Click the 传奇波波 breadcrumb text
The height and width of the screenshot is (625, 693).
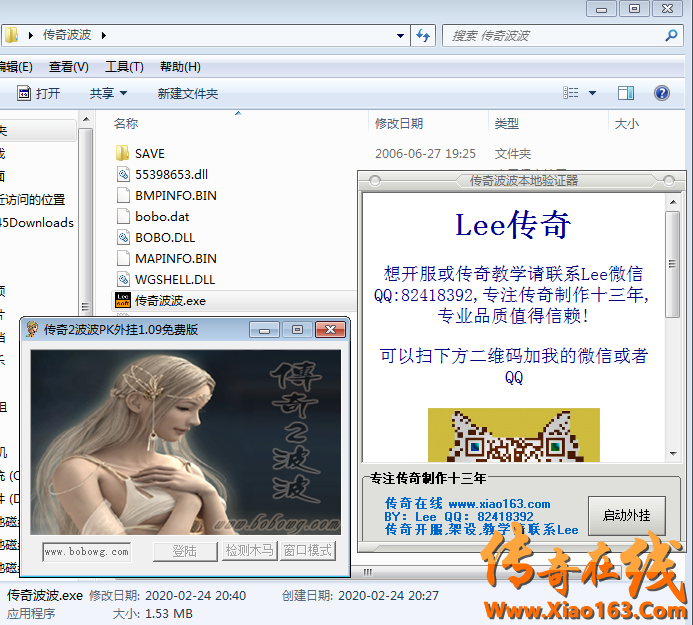(x=67, y=35)
